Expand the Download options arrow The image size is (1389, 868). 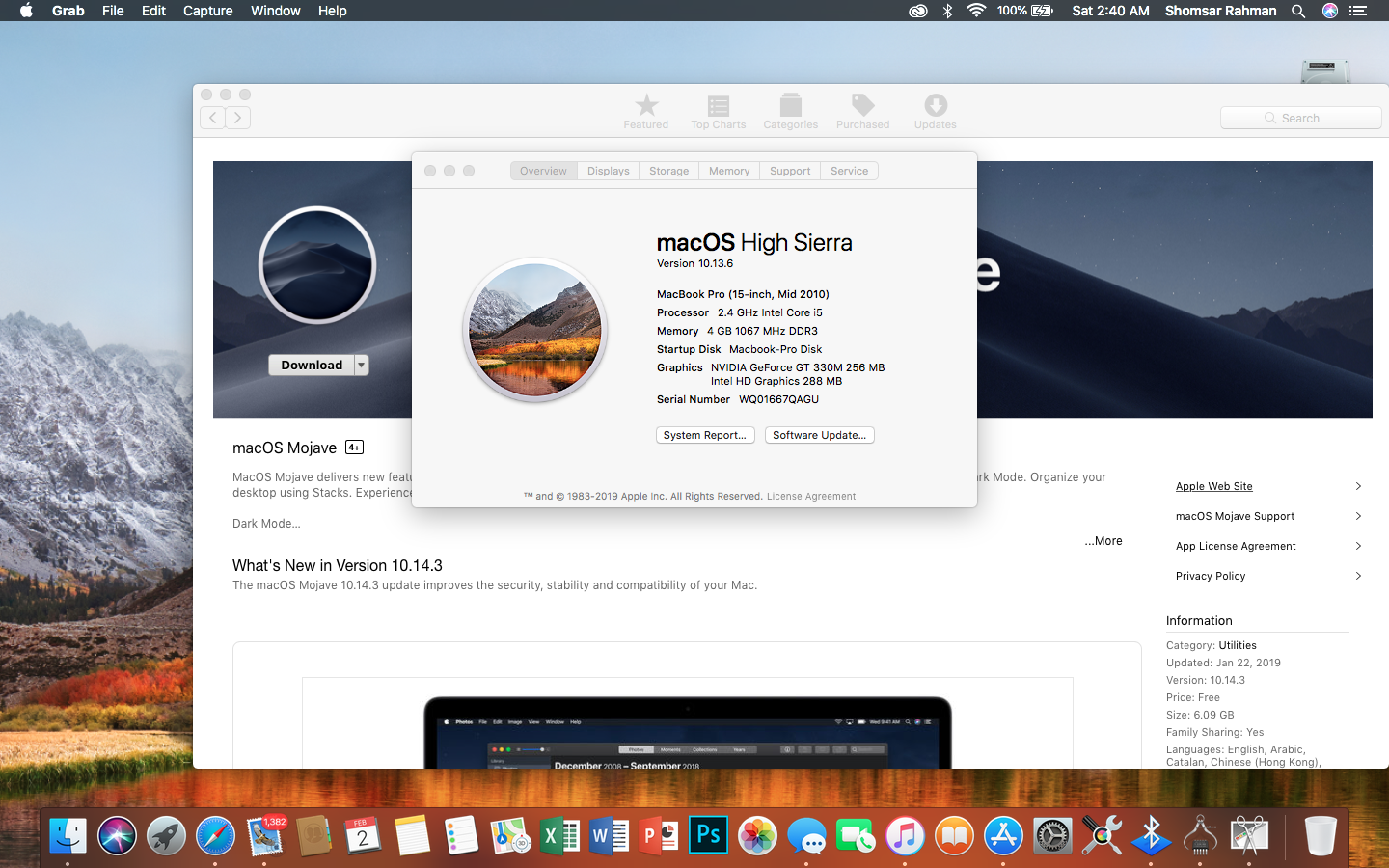pyautogui.click(x=364, y=365)
